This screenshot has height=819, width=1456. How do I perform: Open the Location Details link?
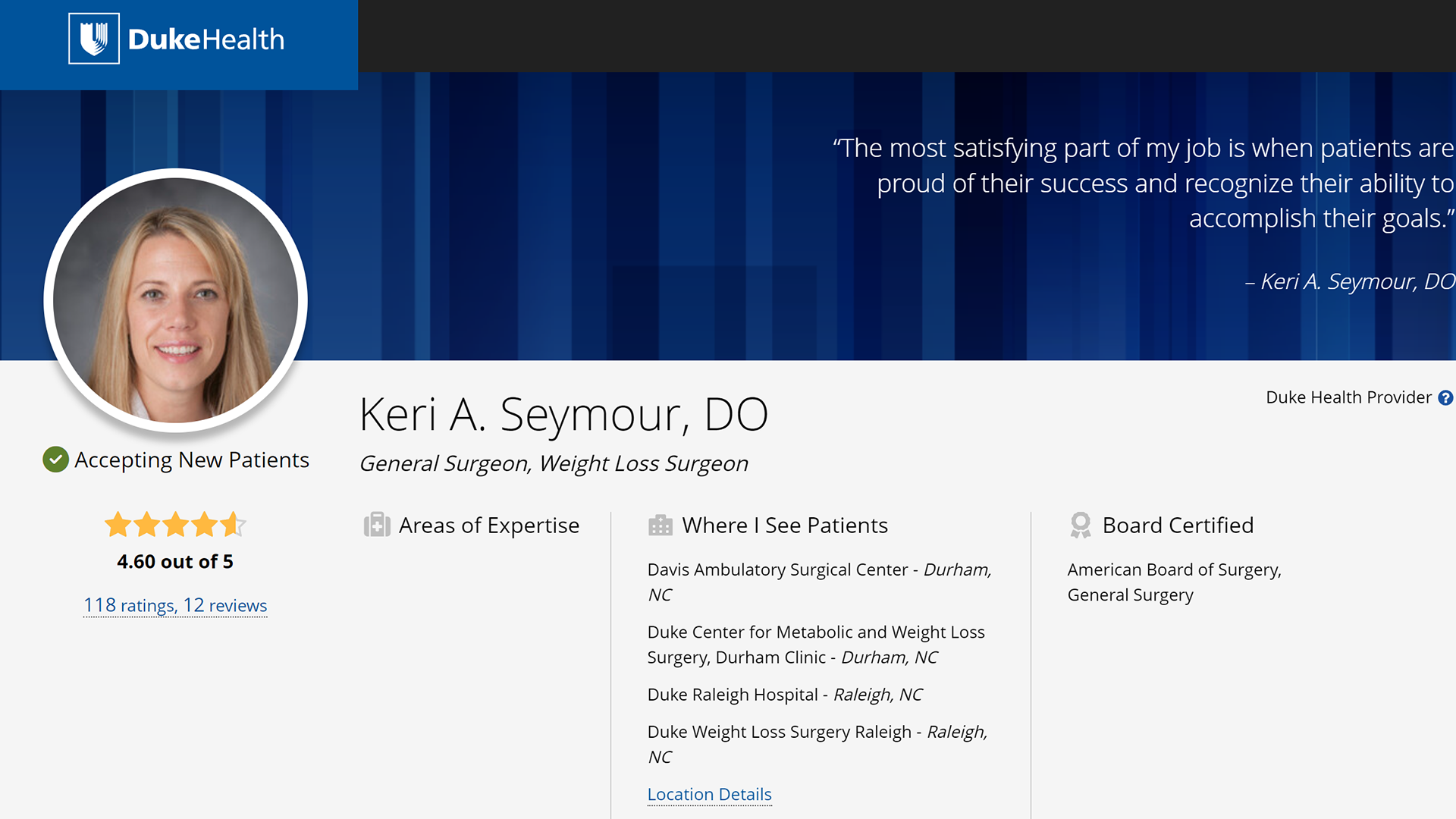point(709,794)
